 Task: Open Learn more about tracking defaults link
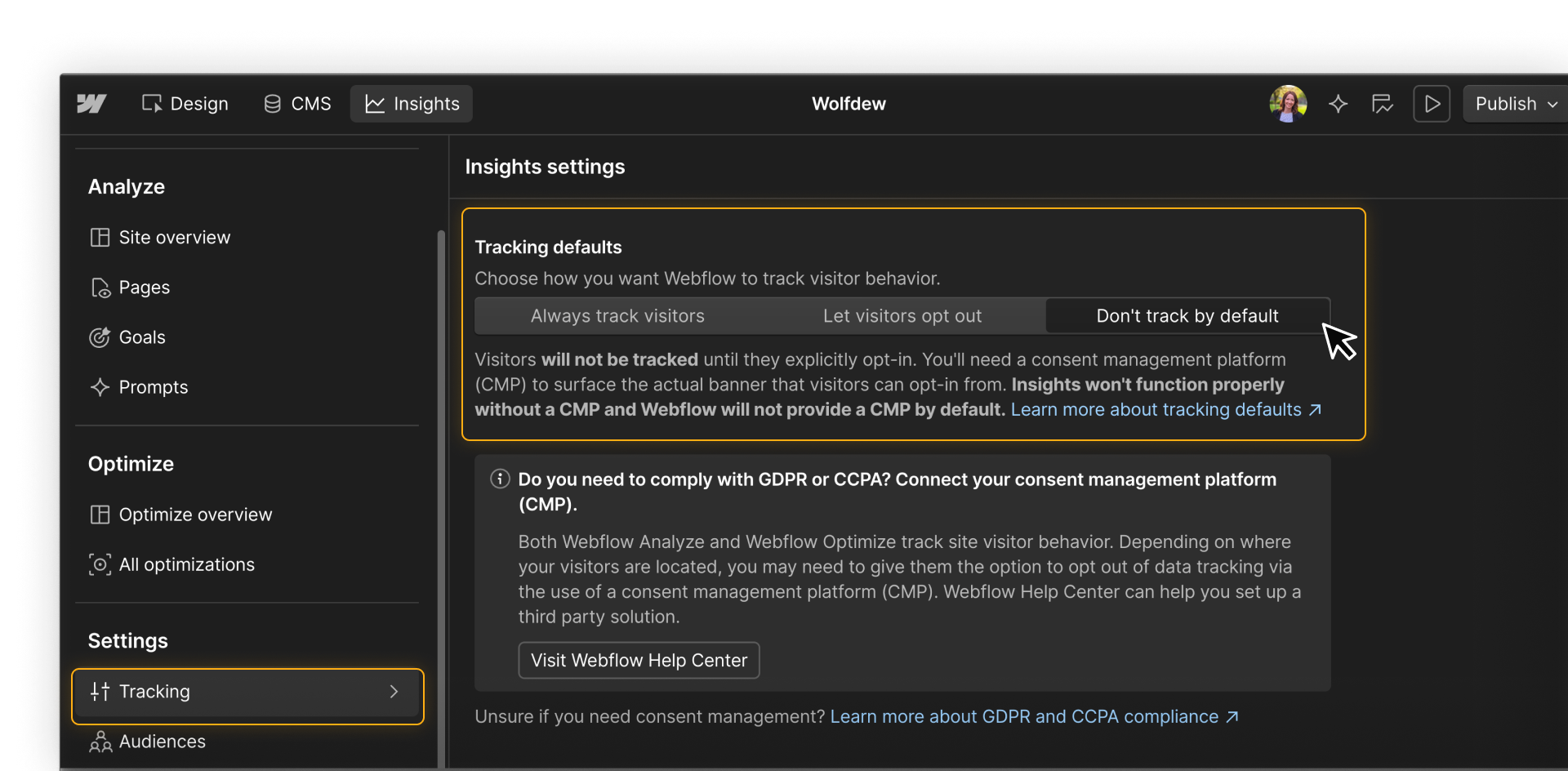[x=1165, y=409]
